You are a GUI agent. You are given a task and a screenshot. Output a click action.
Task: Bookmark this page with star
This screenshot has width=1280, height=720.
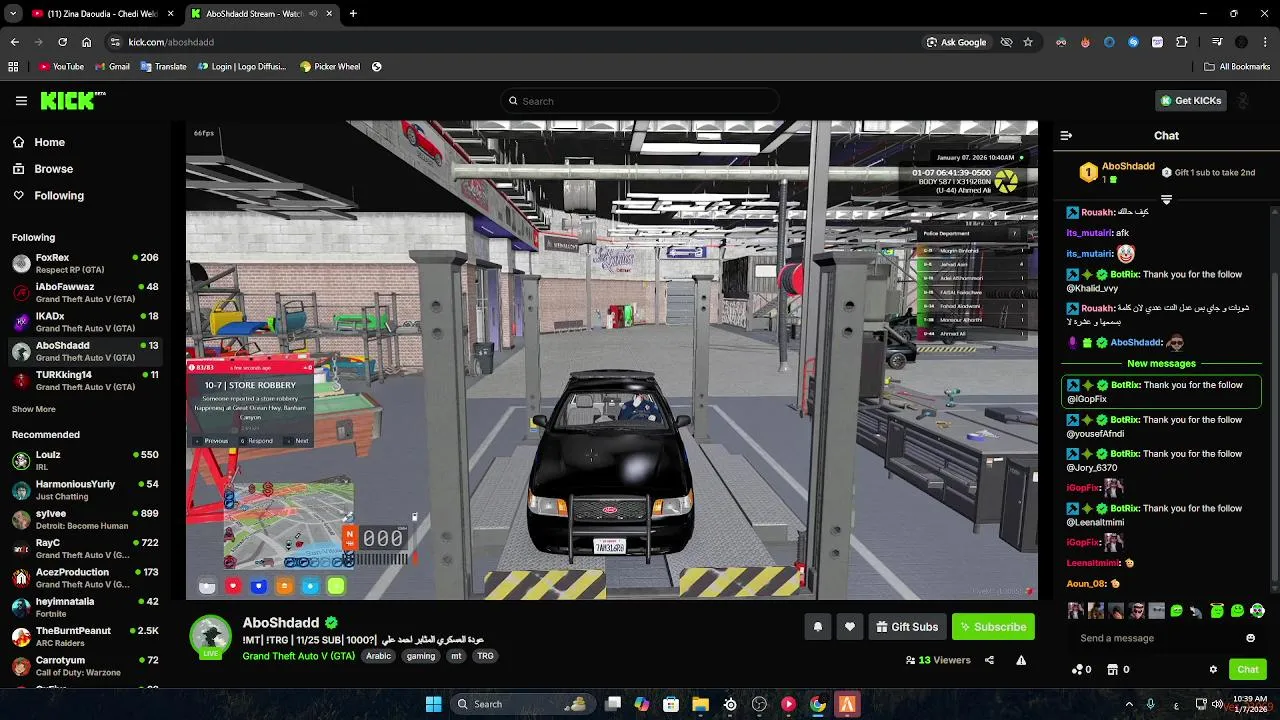point(1027,42)
